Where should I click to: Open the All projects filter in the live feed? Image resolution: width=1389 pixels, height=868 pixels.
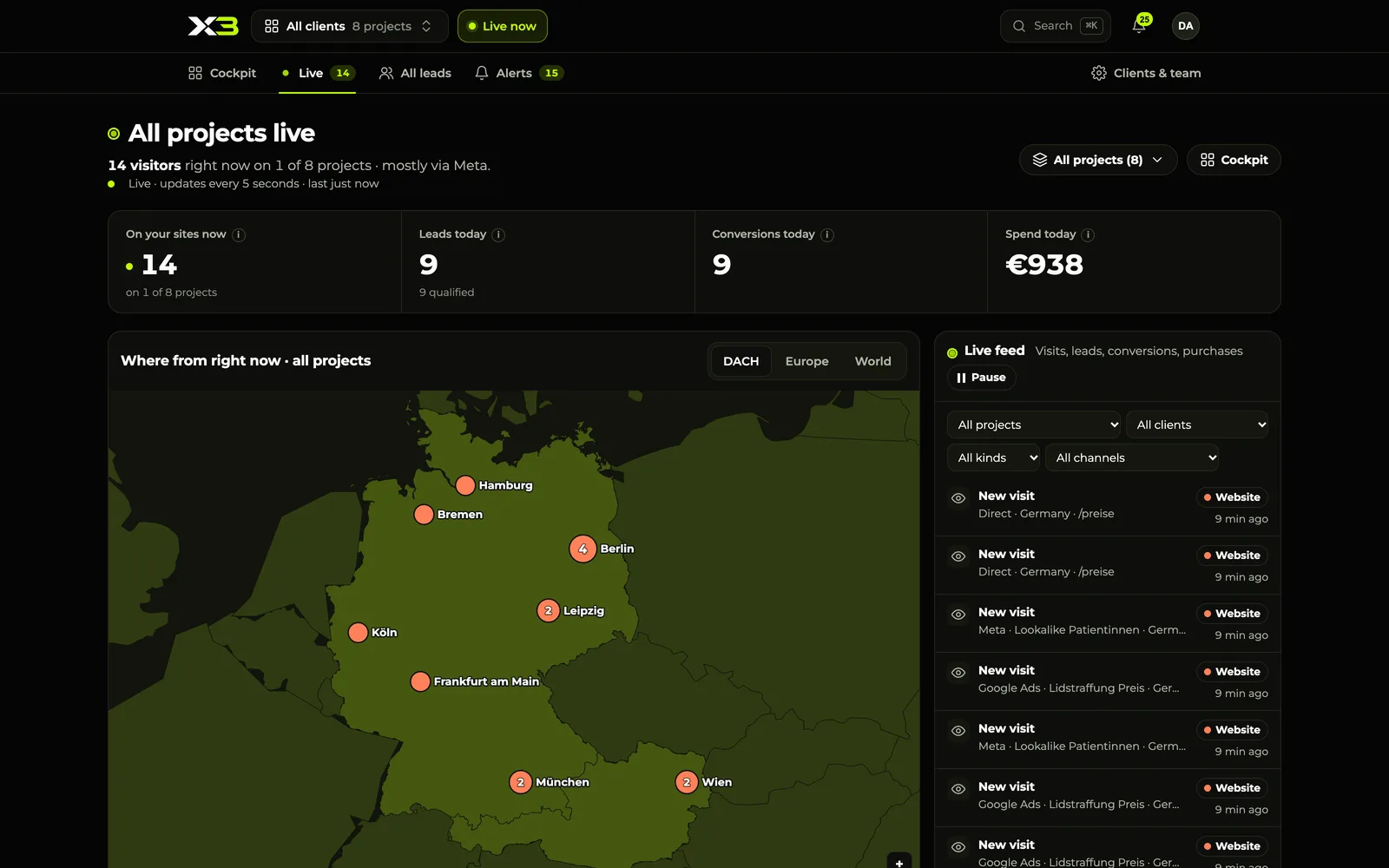(x=1034, y=424)
